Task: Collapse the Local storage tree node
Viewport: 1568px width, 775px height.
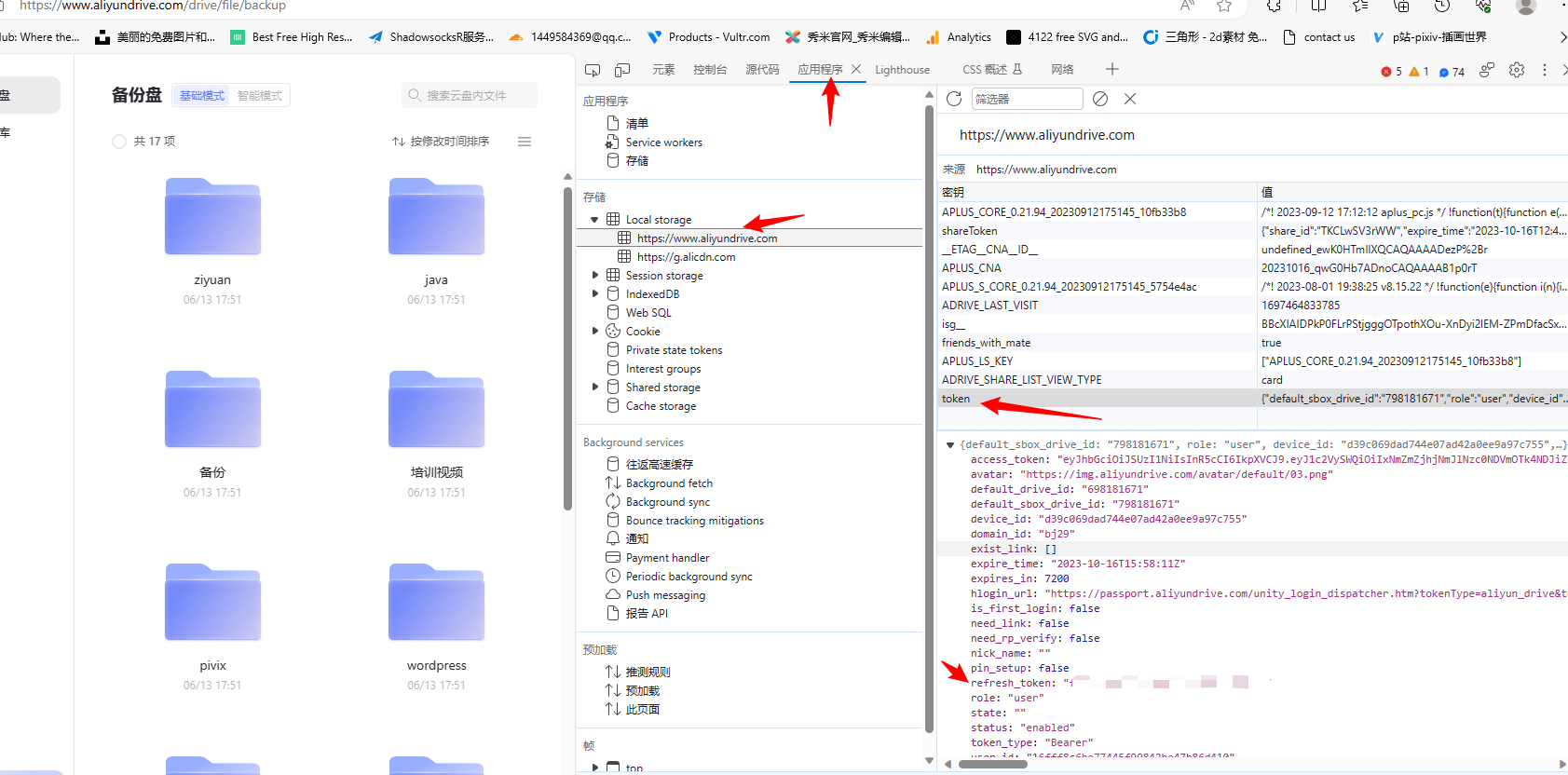Action: pos(594,220)
